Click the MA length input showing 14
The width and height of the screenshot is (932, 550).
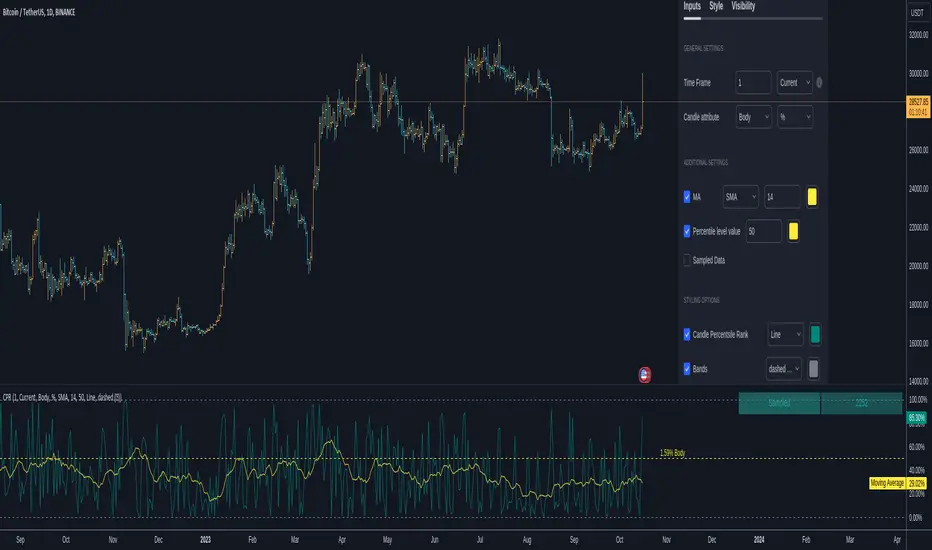pyautogui.click(x=781, y=197)
